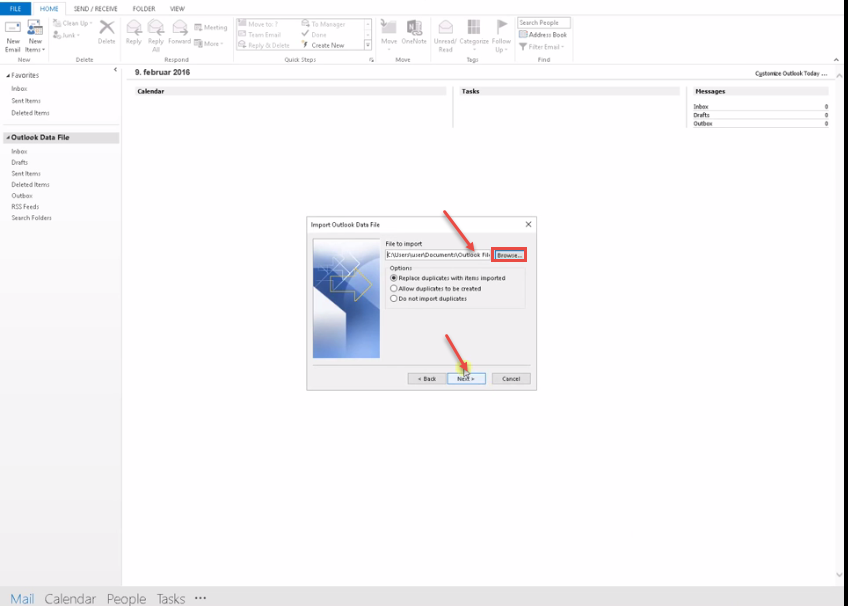Click the Next > button
Screen dimensions: 848x606
(466, 379)
